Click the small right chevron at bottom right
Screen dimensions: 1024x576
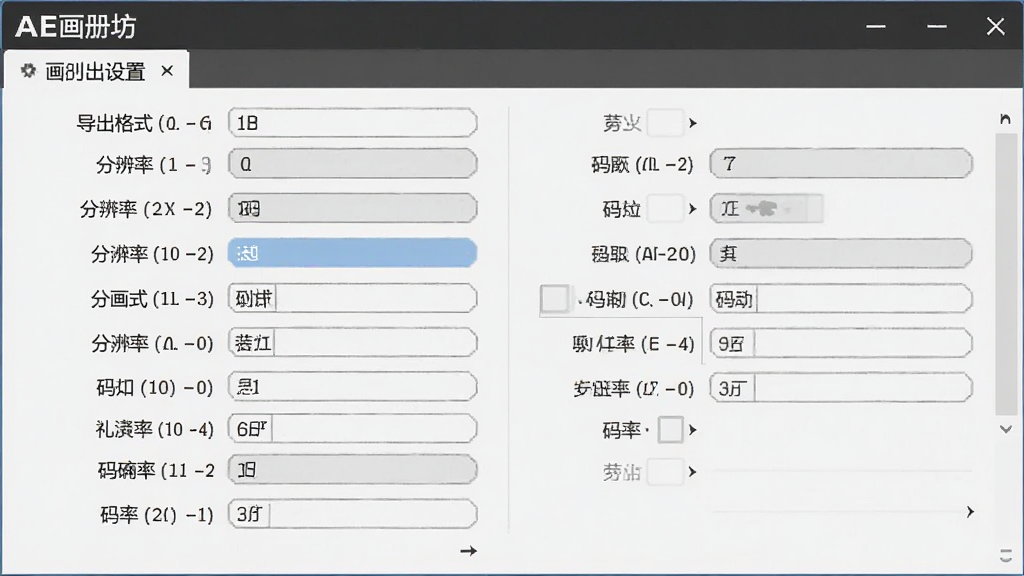coord(970,512)
